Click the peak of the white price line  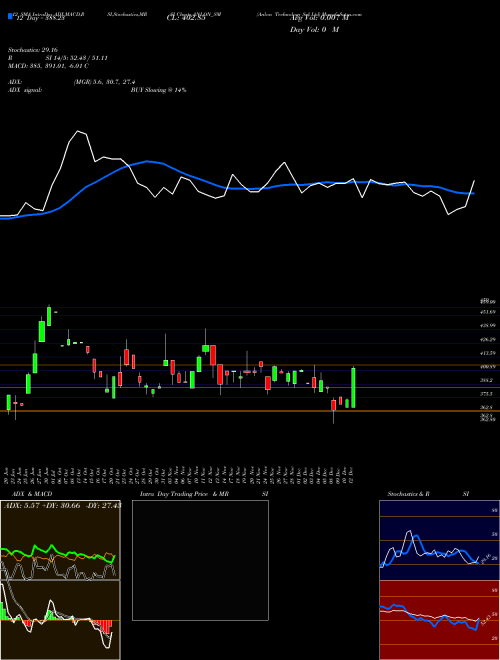[77, 131]
